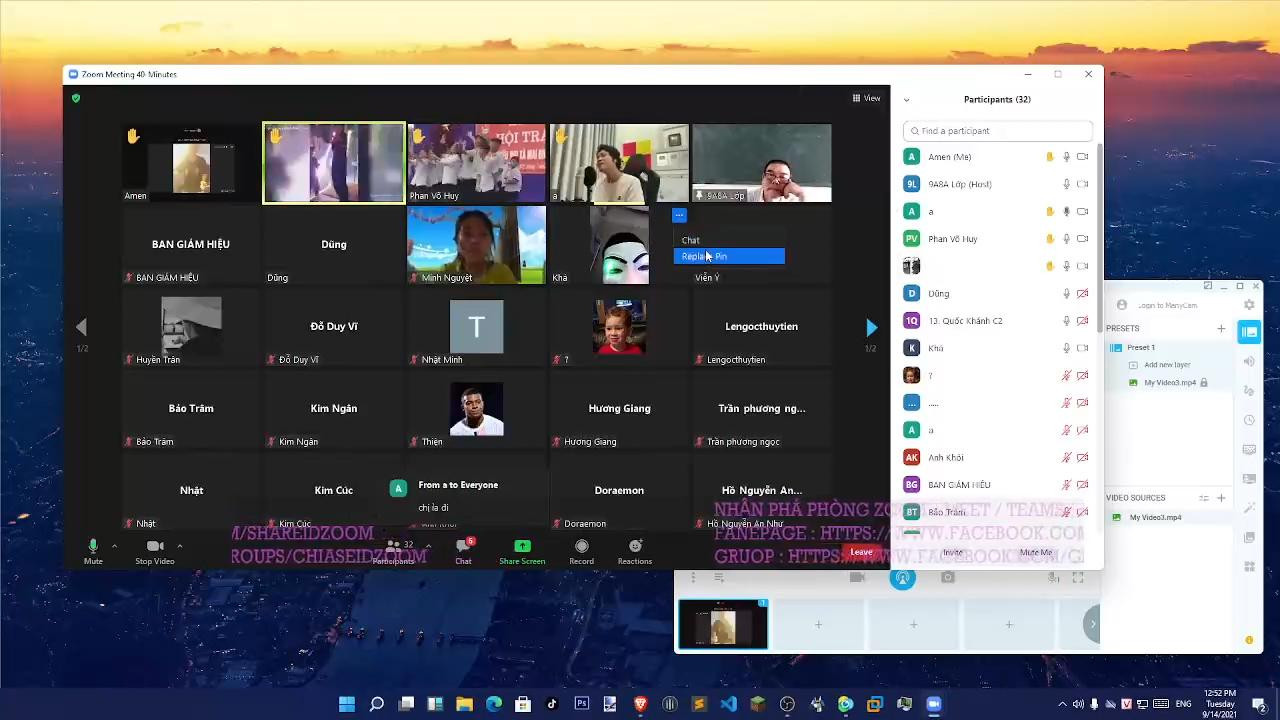Open the ManyCam timer icon
1280x720 pixels.
coord(1249,420)
